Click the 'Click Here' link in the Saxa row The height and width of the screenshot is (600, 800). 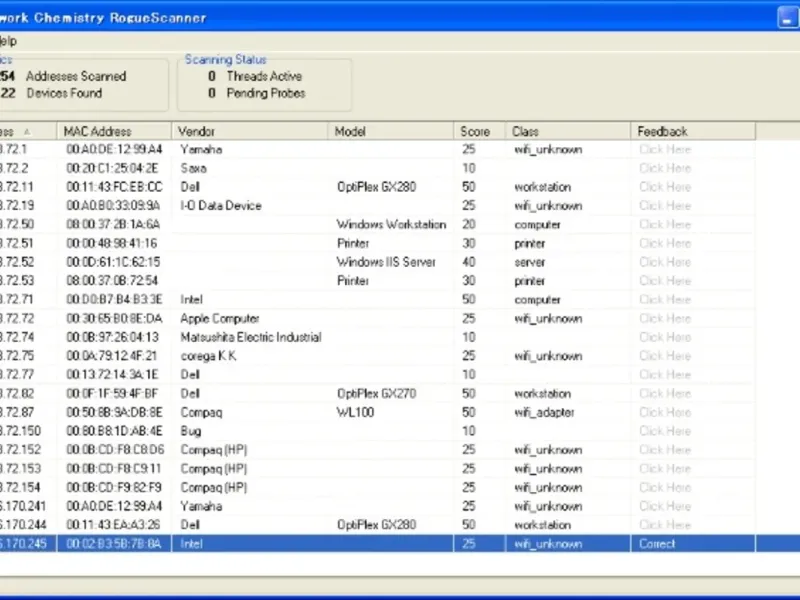coord(665,168)
